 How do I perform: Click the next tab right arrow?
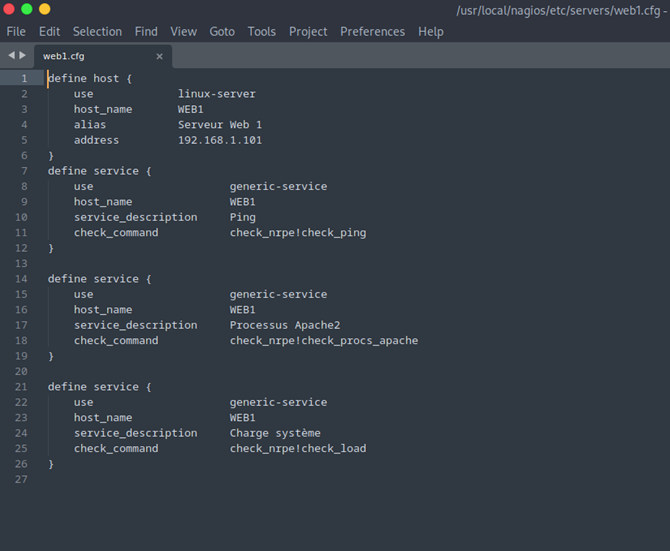coord(23,55)
